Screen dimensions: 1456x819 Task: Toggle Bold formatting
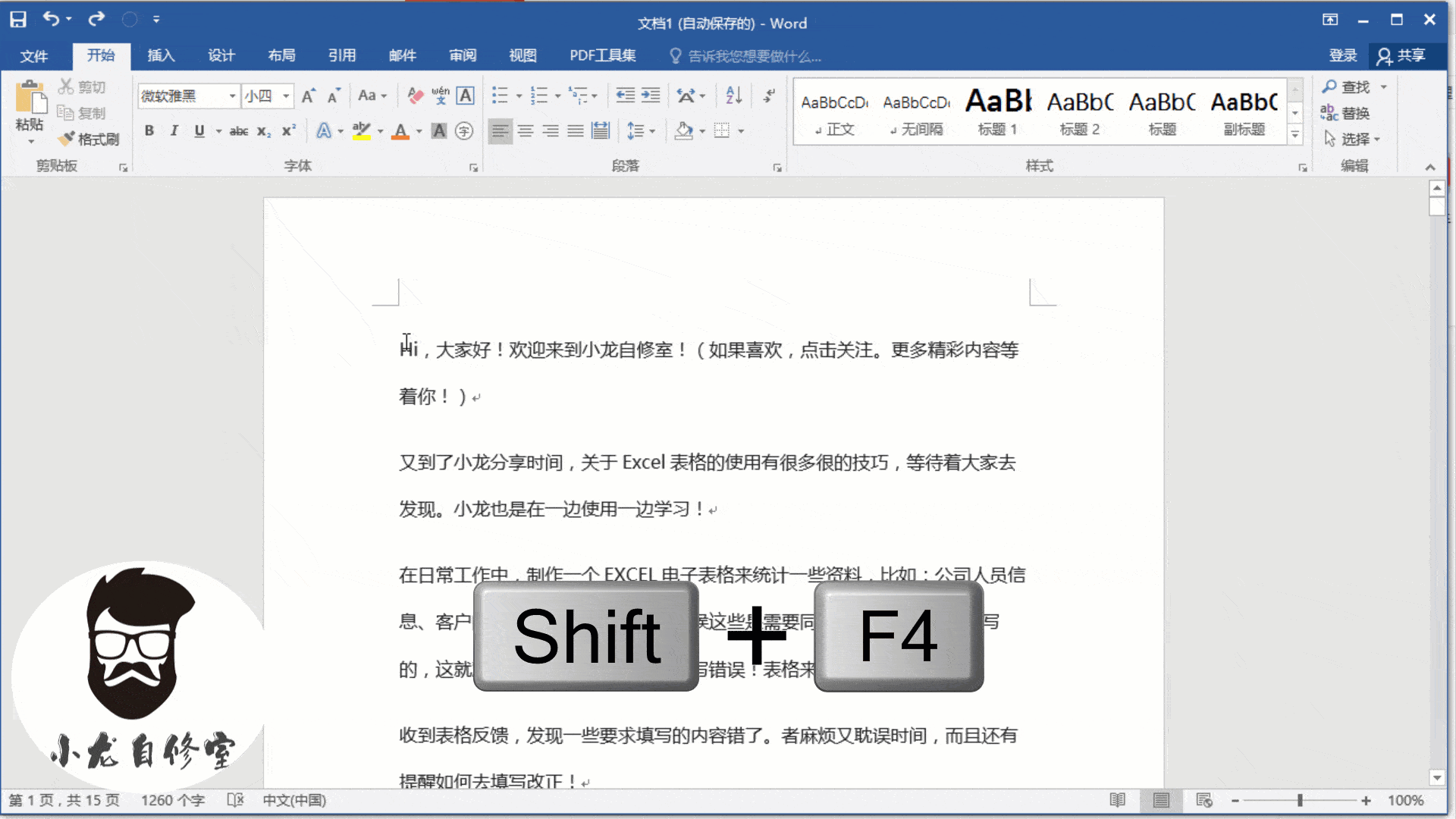click(x=149, y=131)
